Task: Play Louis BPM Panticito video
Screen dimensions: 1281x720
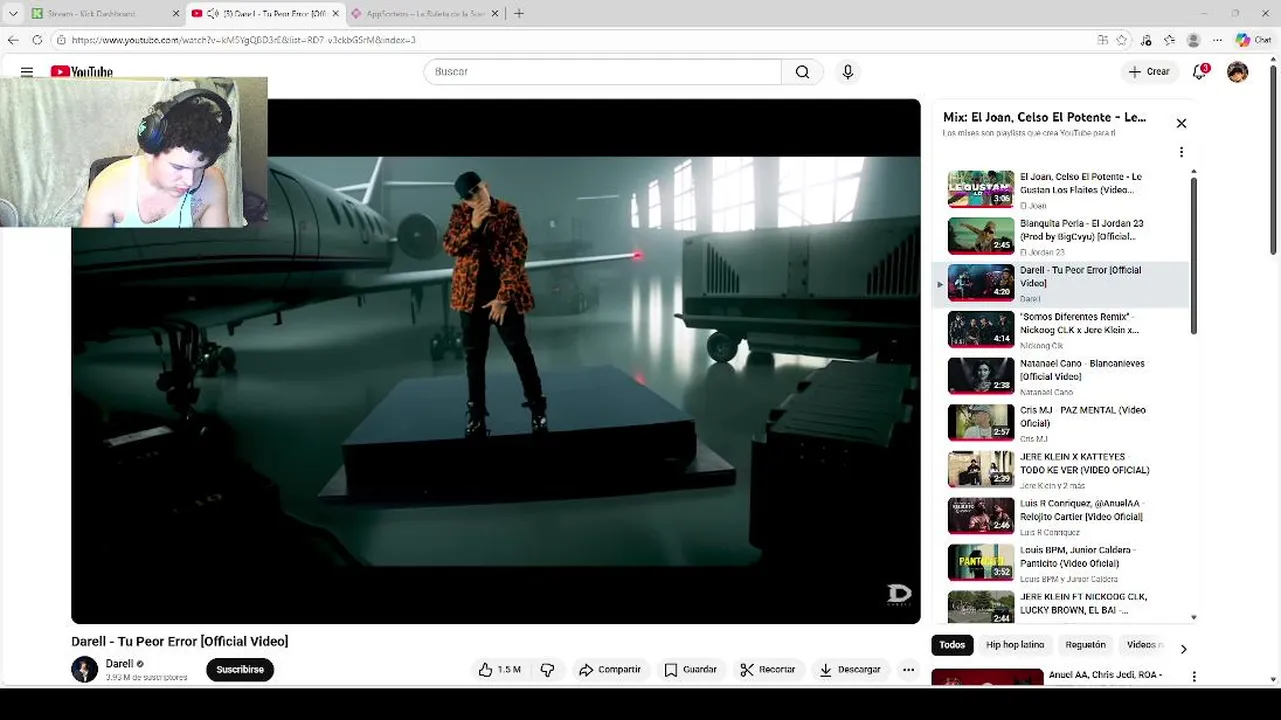Action: click(x=1062, y=564)
